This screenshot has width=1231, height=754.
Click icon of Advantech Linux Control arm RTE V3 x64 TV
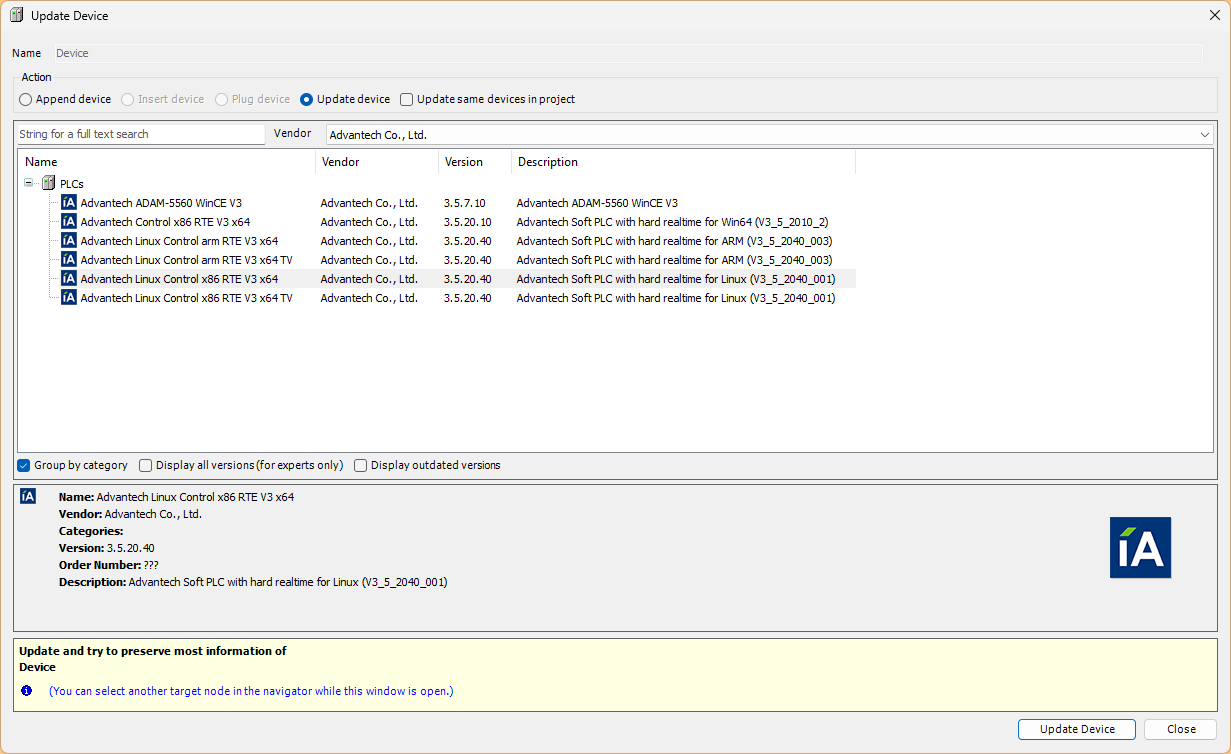(68, 260)
